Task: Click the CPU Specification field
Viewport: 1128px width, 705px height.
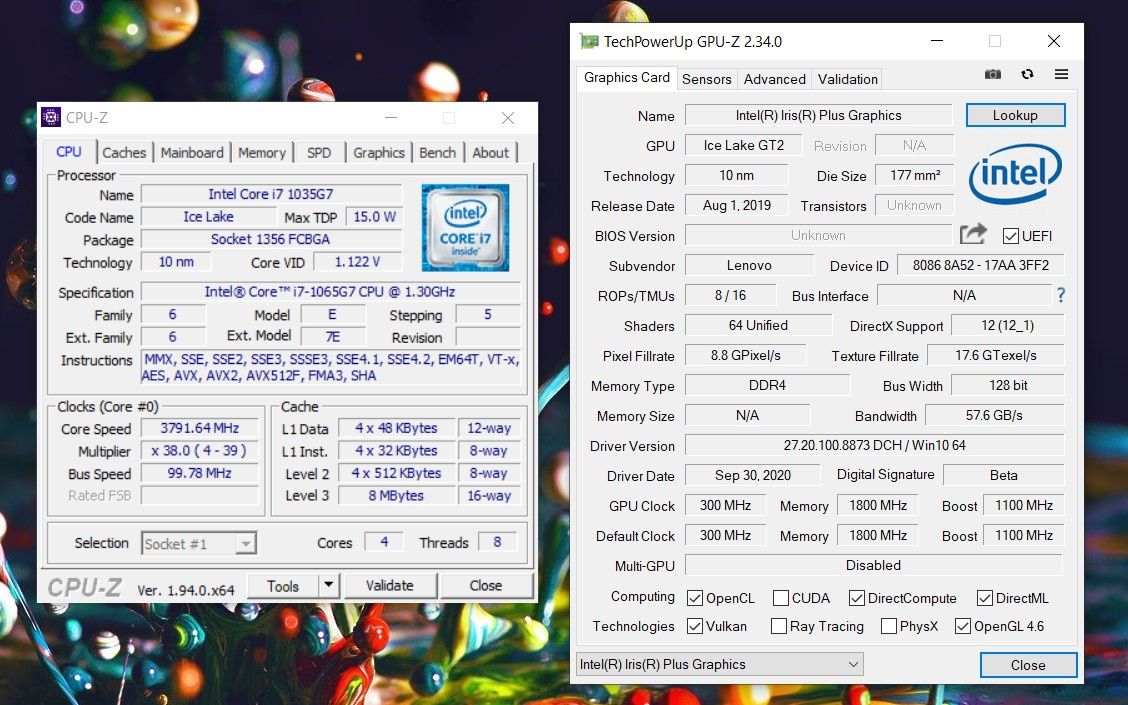Action: tap(330, 292)
